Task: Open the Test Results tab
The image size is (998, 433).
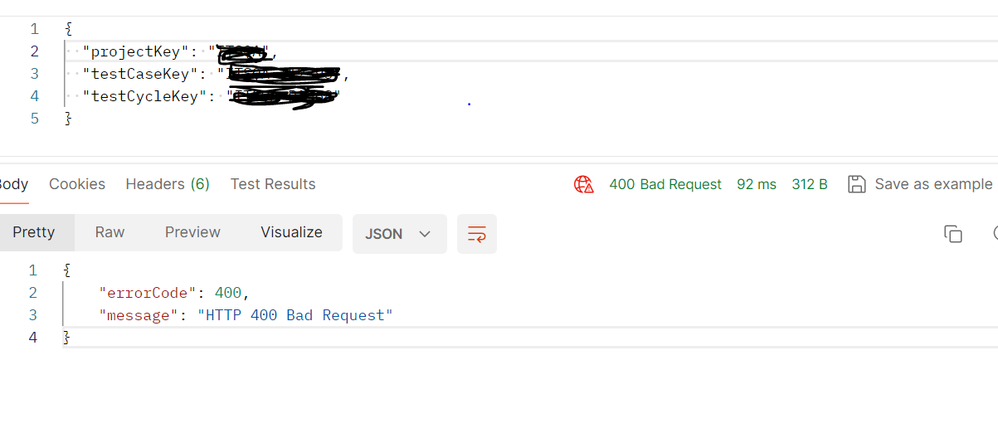Action: (x=273, y=184)
